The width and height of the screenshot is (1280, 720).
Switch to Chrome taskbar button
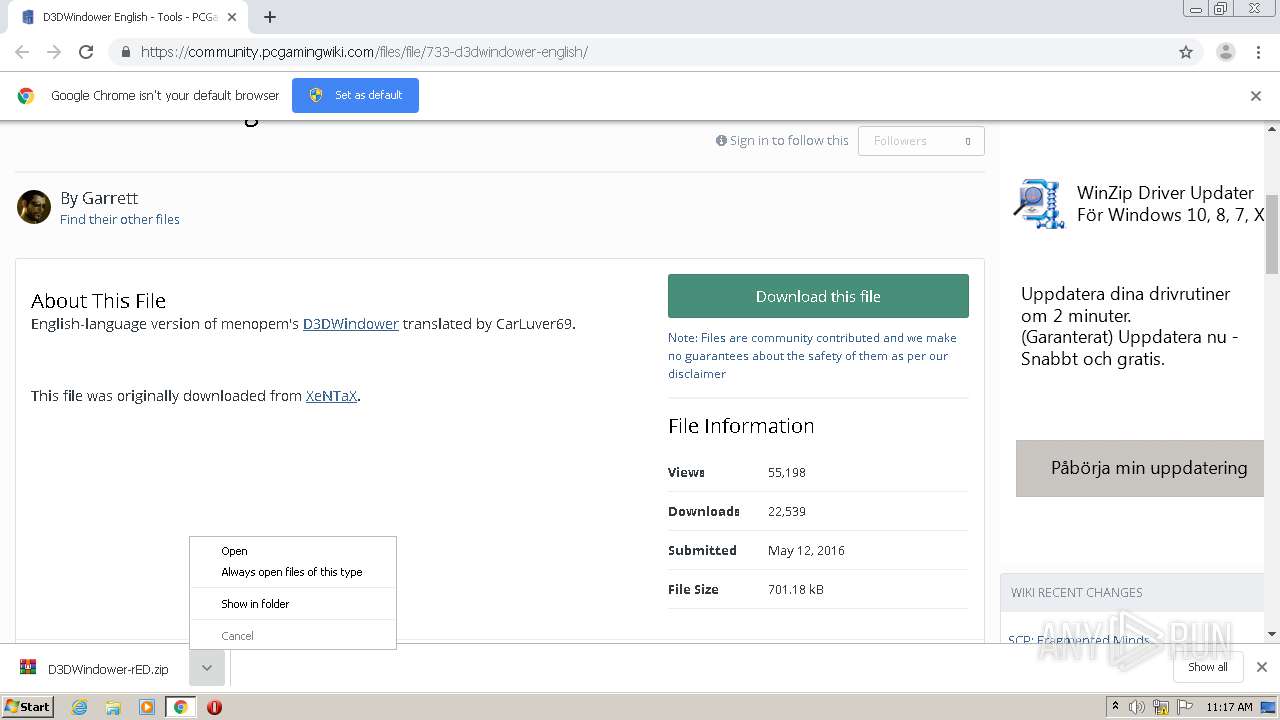click(180, 707)
